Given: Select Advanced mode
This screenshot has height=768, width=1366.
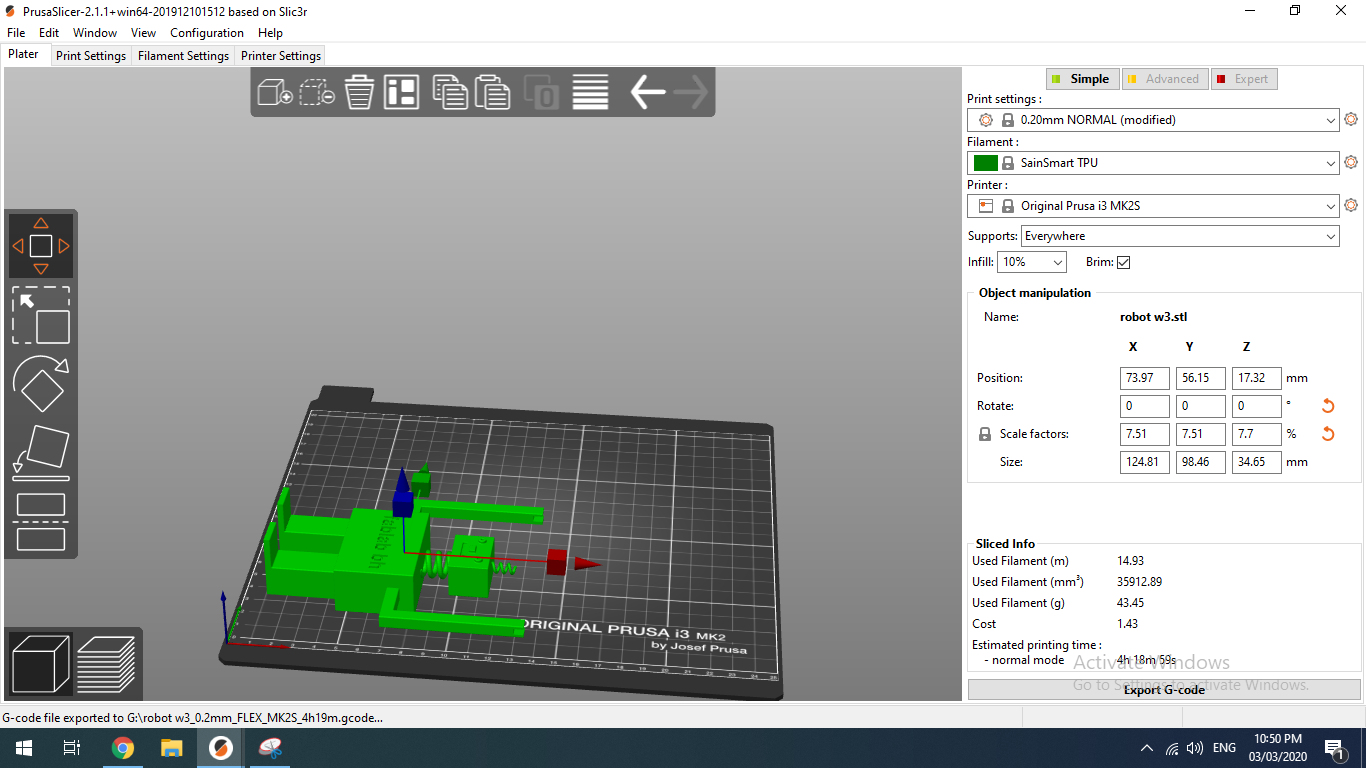Looking at the screenshot, I should point(1164,79).
